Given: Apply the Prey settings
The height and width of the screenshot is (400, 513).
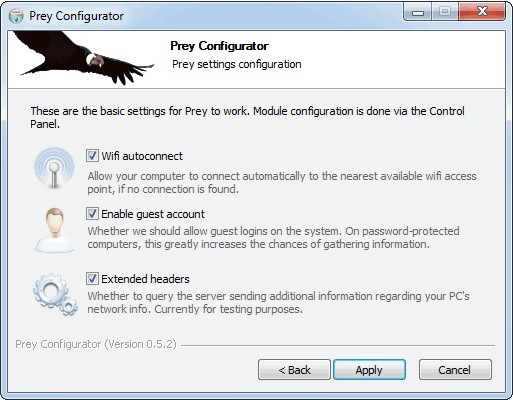Looking at the screenshot, I should tap(369, 370).
